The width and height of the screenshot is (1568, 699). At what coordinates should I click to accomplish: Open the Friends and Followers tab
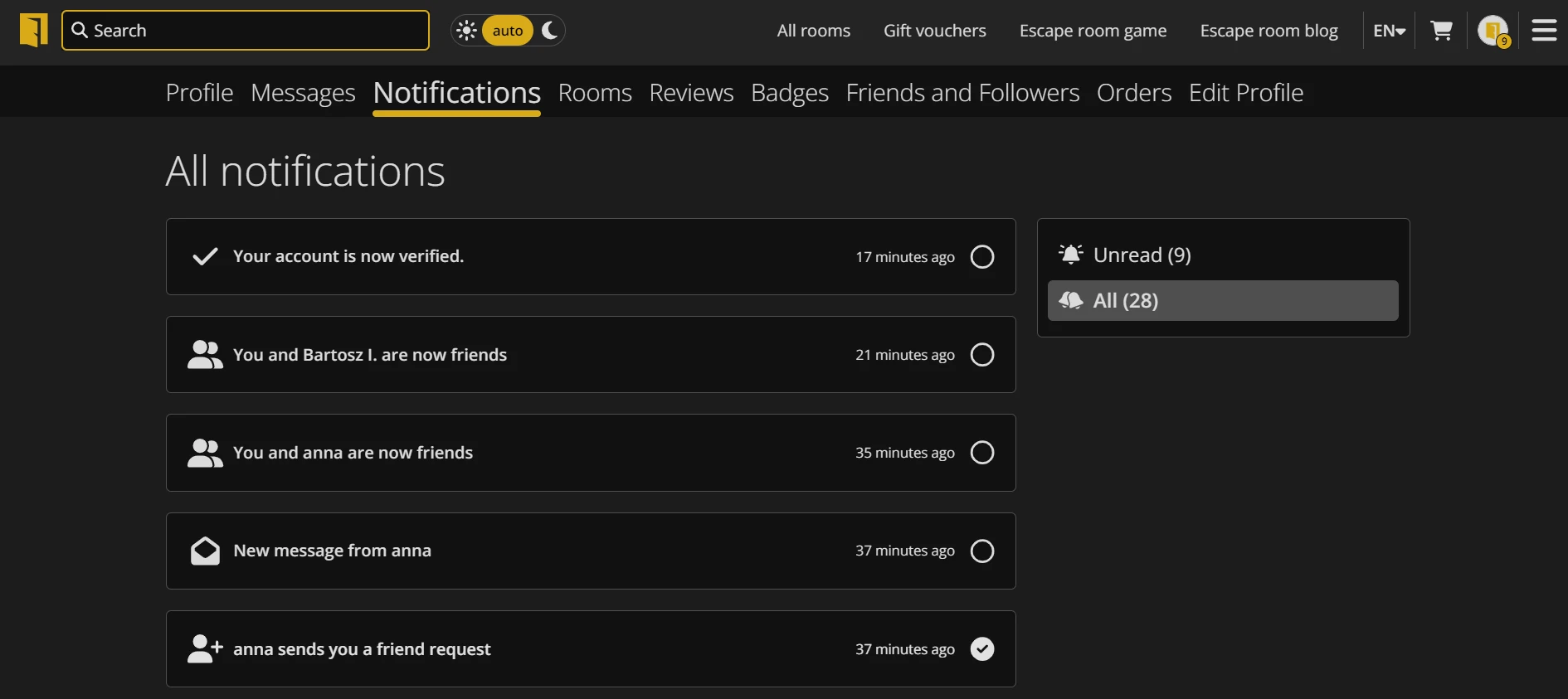point(962,93)
